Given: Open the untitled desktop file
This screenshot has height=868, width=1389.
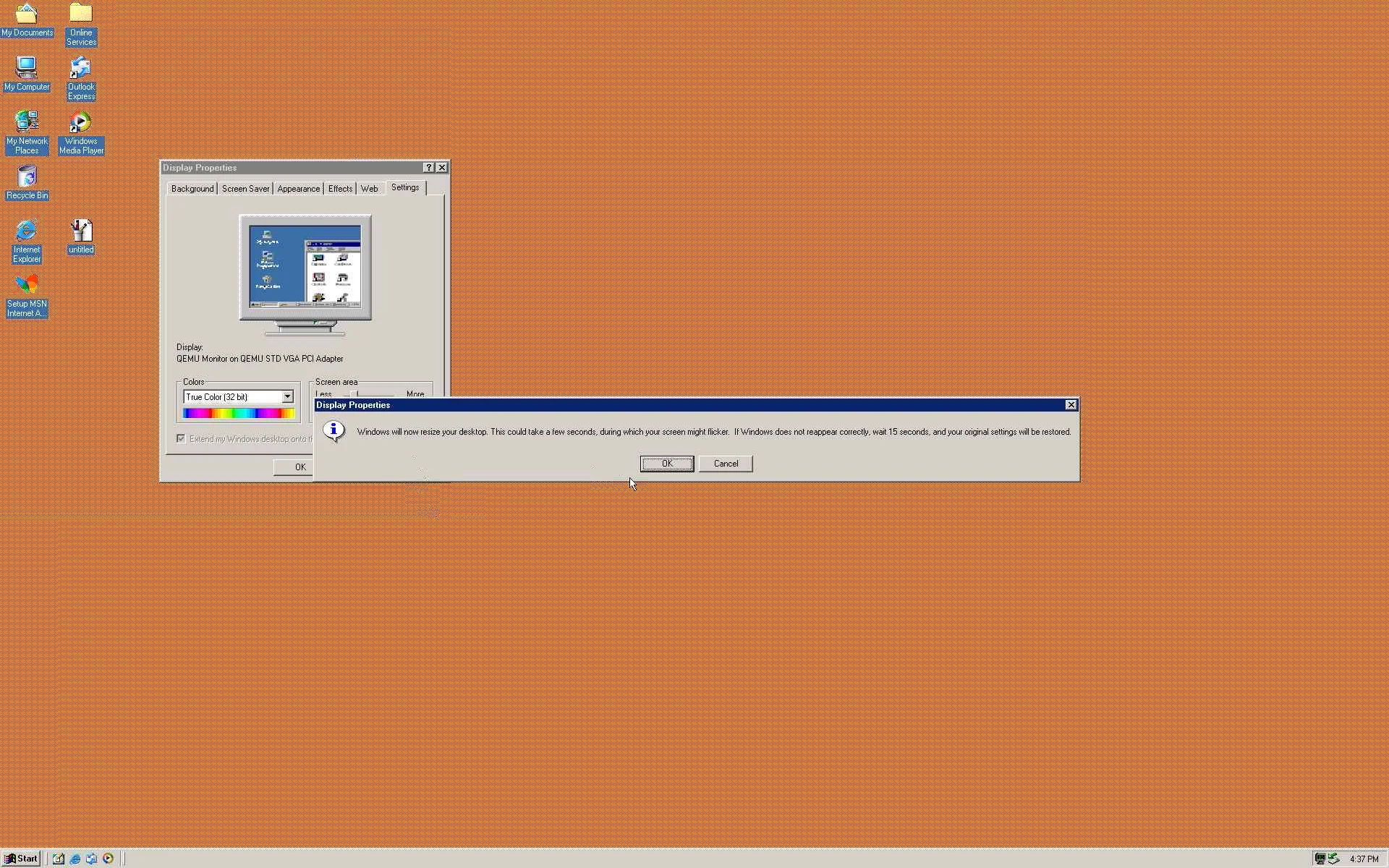Looking at the screenshot, I should pyautogui.click(x=81, y=231).
